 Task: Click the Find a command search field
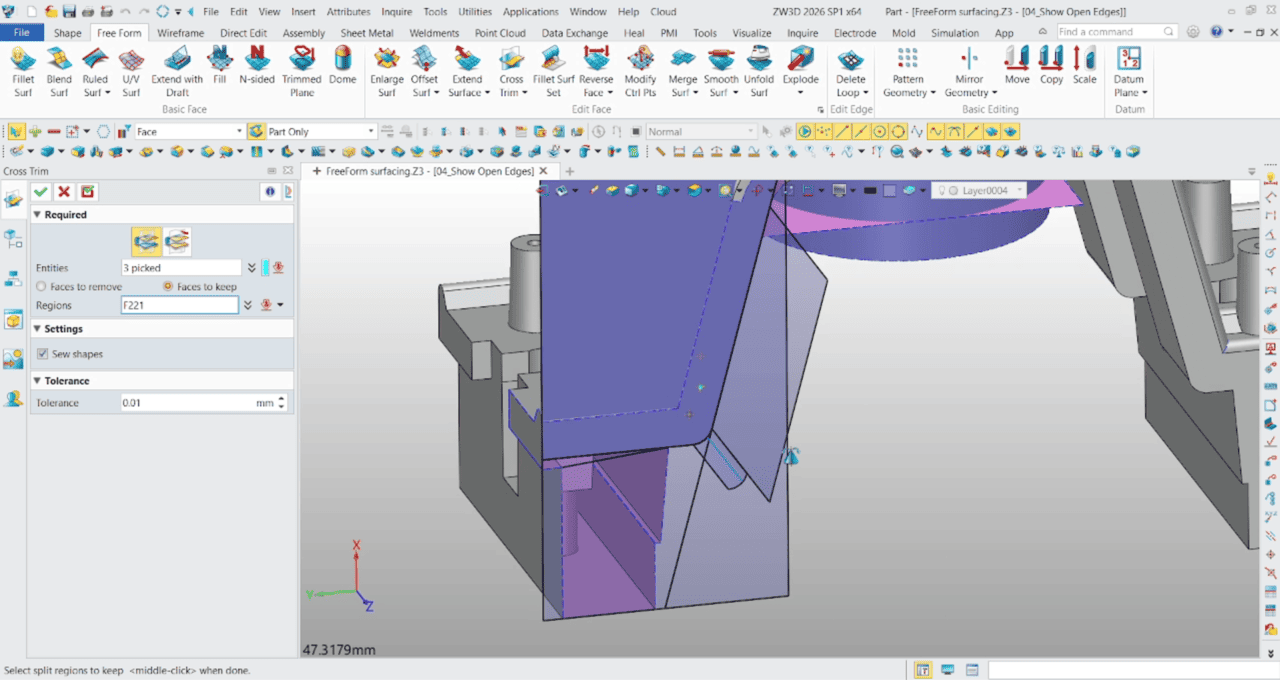1108,31
